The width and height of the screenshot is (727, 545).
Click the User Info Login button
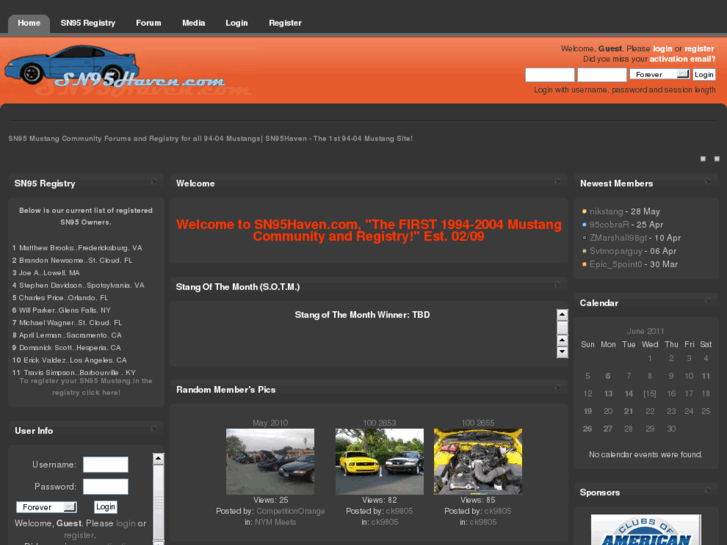coord(106,507)
